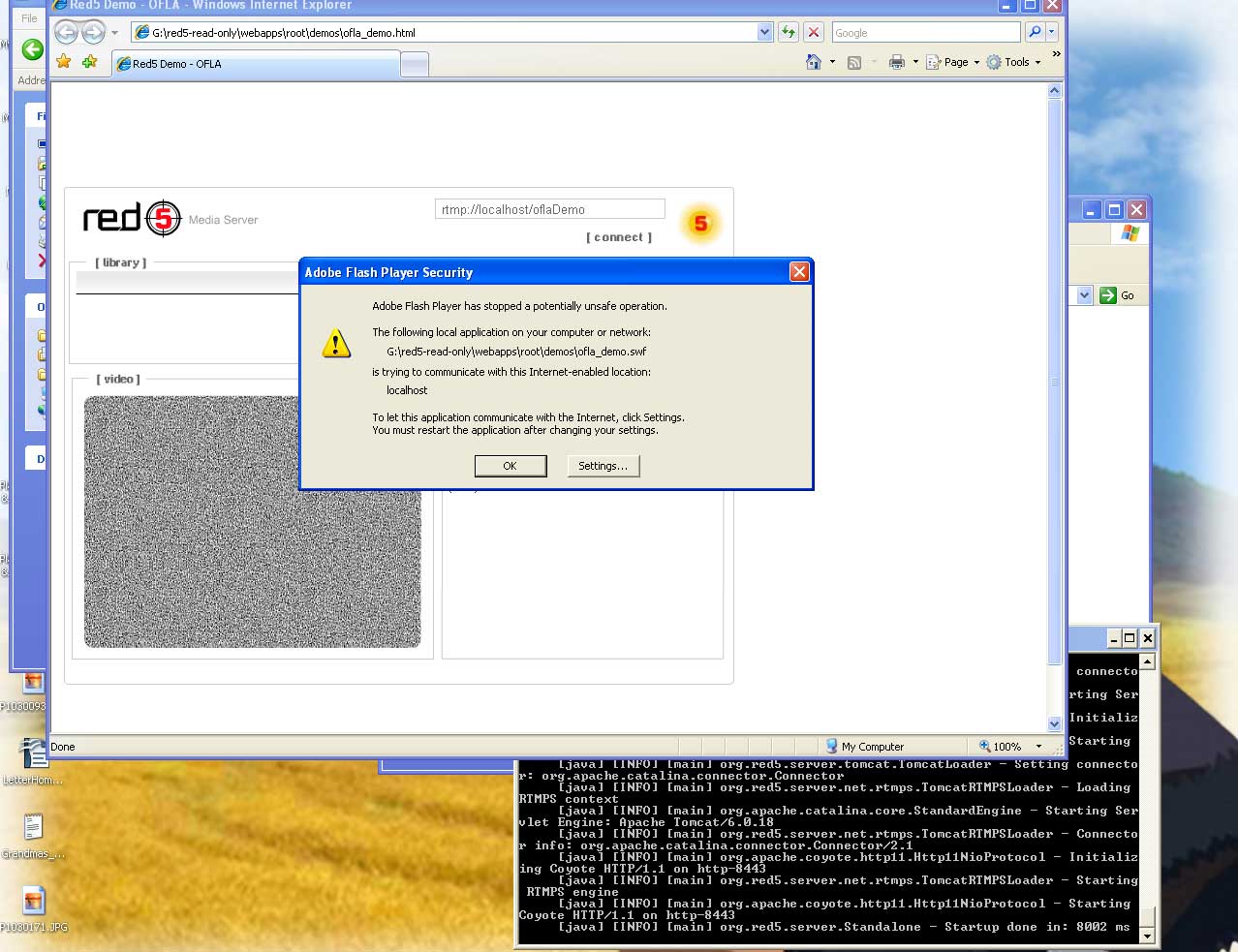Click Windows flag logo in right window
The height and width of the screenshot is (952, 1238).
[1130, 233]
